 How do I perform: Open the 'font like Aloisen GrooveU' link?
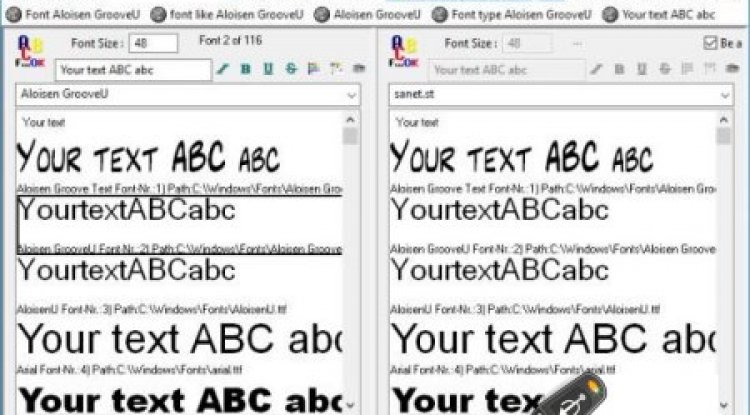(237, 14)
